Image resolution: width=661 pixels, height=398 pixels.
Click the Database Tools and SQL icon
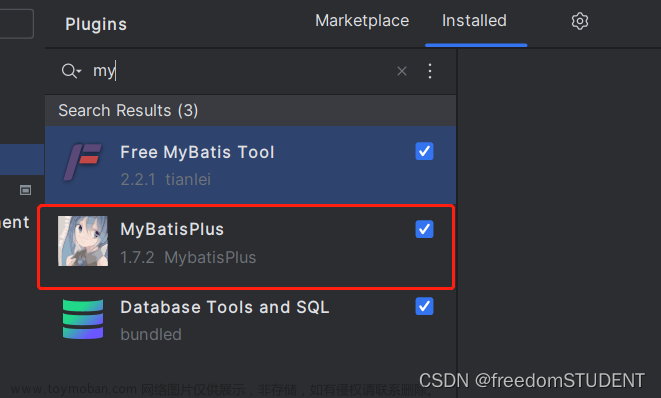tap(83, 319)
